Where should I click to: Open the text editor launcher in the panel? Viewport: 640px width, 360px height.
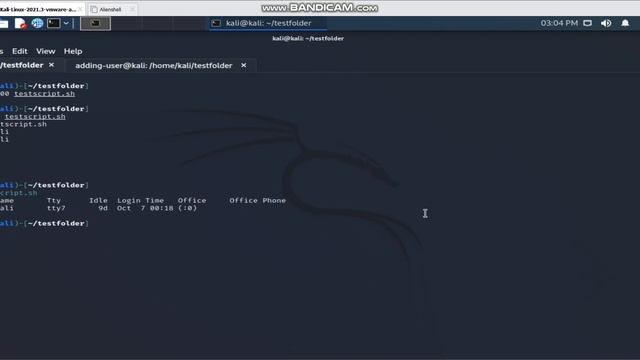20,24
